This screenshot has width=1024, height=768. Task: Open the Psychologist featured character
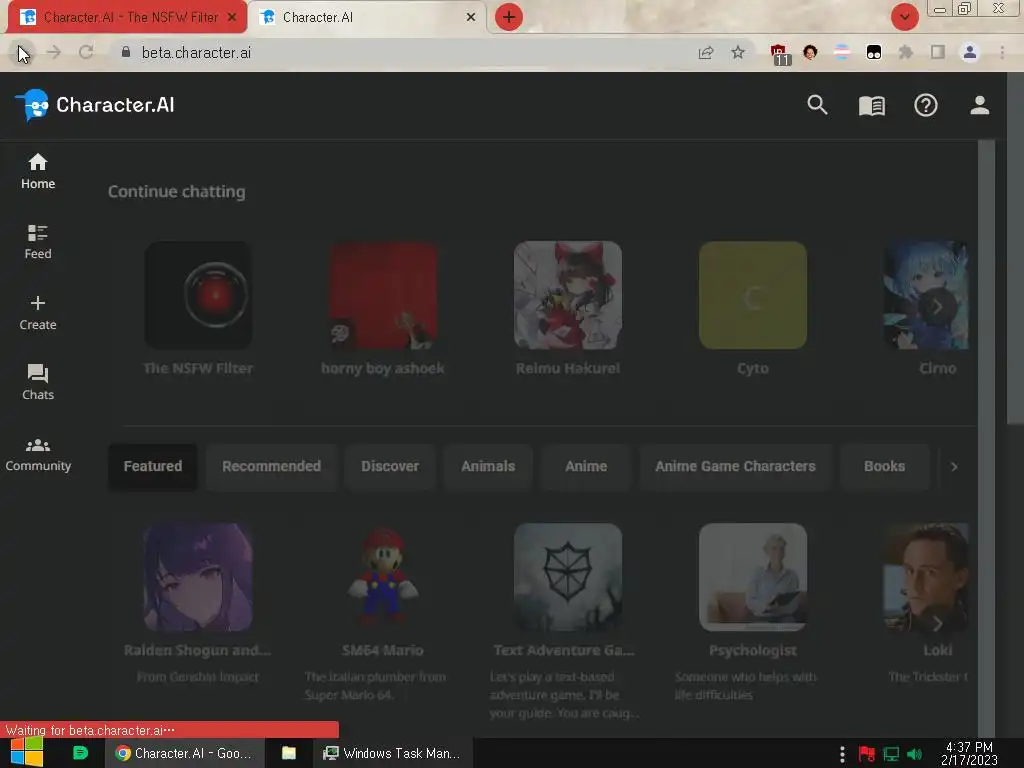click(x=752, y=611)
